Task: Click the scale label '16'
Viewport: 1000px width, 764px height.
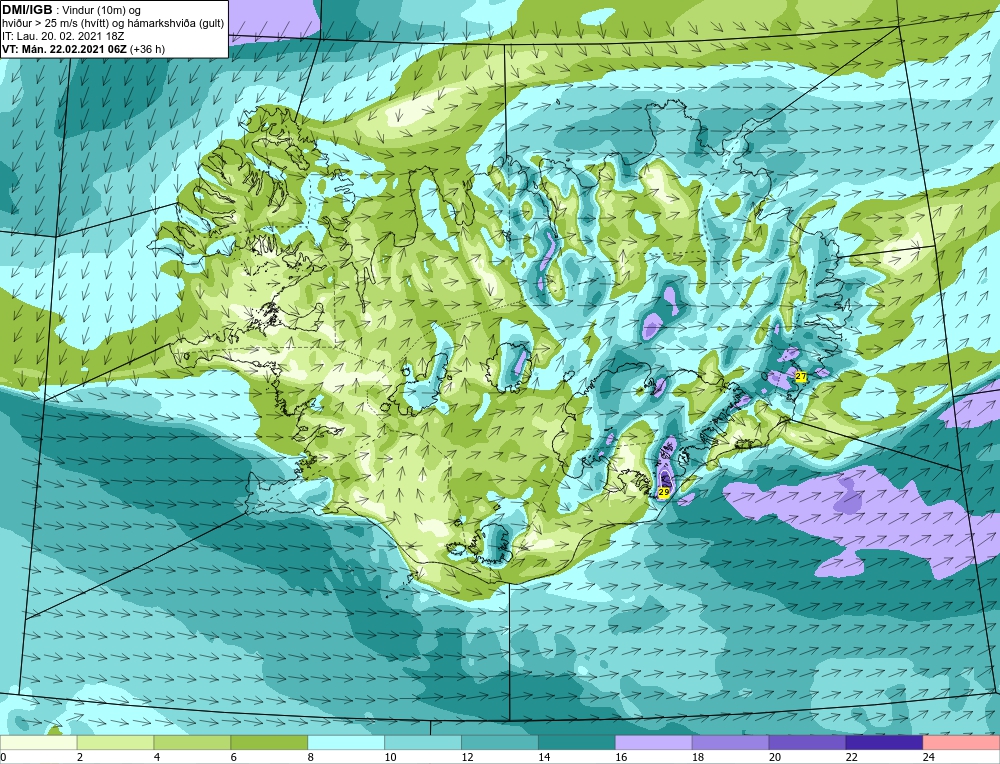Action: 621,757
